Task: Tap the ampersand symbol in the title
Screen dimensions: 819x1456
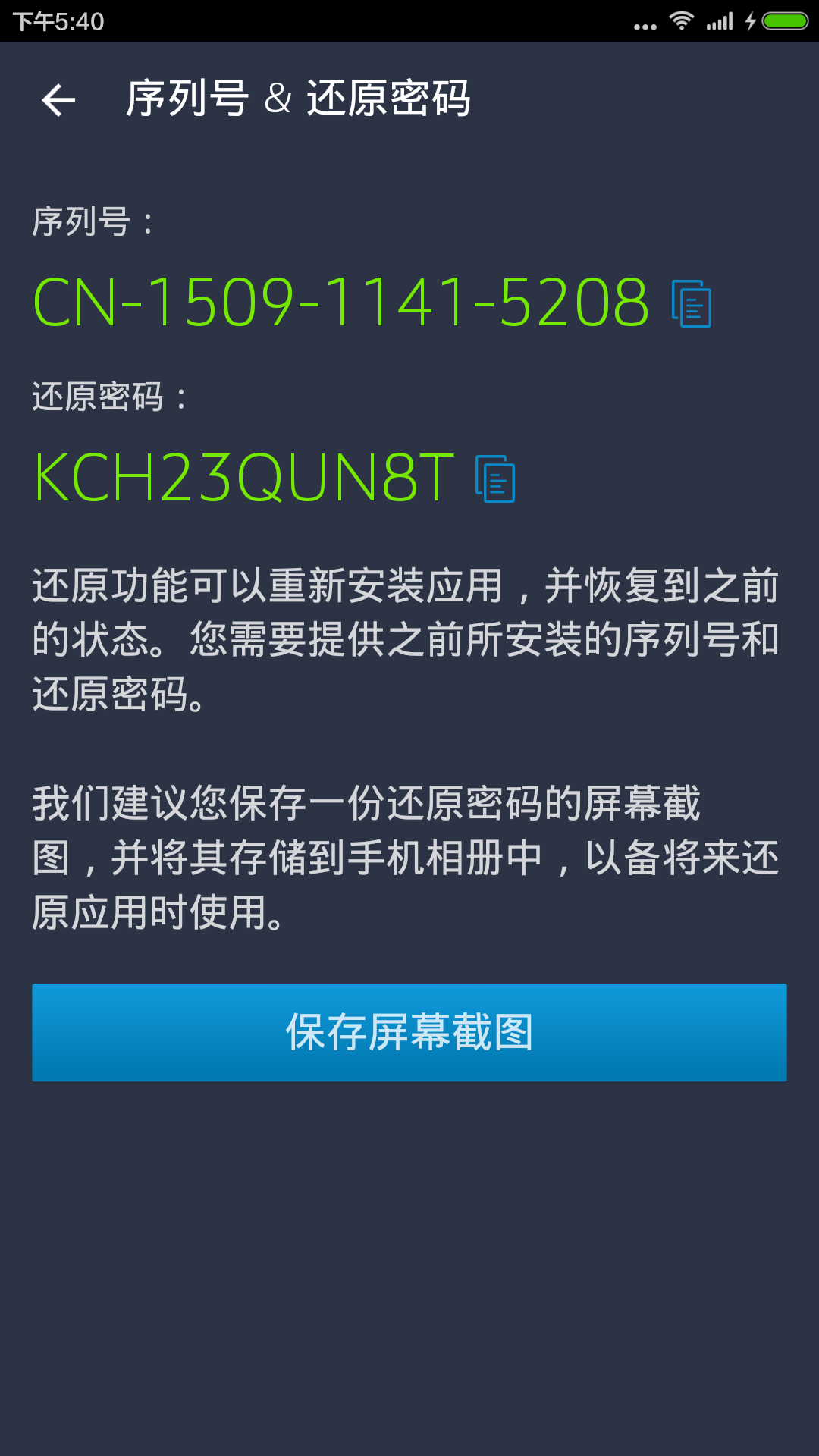Action: (278, 99)
